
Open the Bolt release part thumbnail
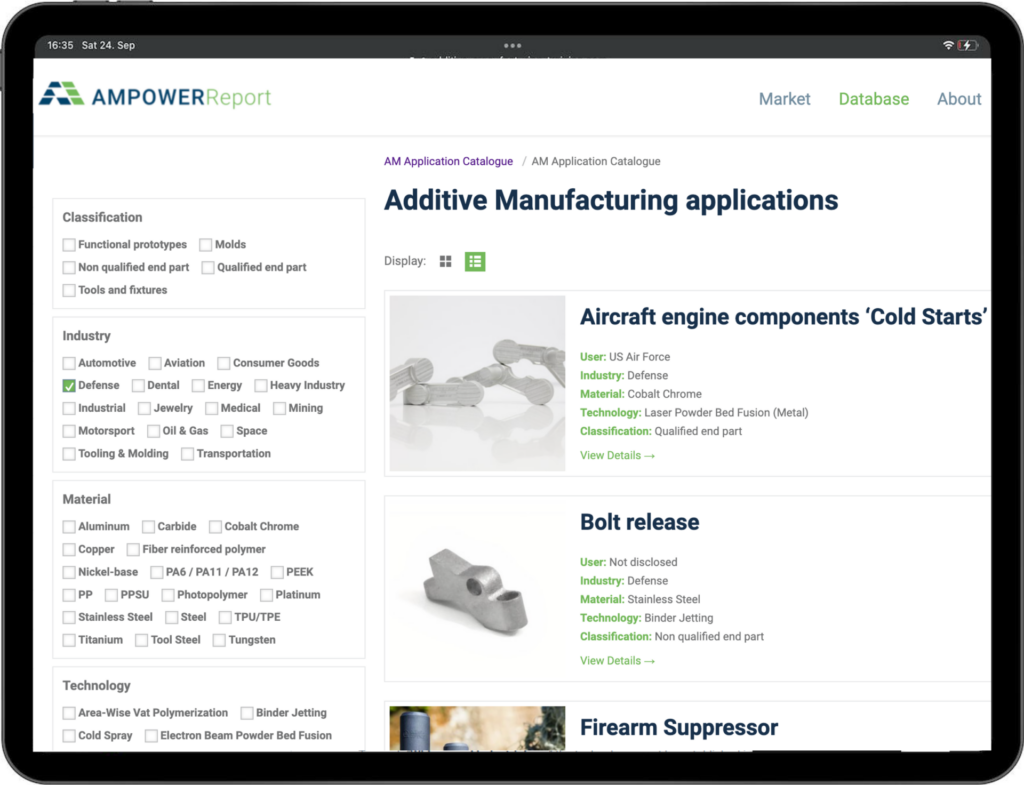(x=477, y=590)
